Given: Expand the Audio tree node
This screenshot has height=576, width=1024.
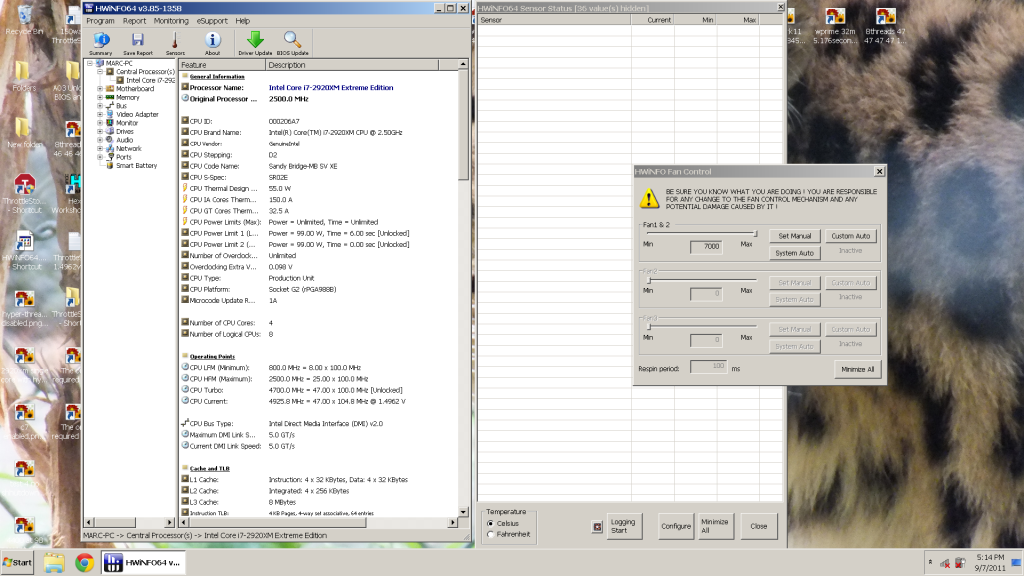Looking at the screenshot, I should click(x=100, y=140).
